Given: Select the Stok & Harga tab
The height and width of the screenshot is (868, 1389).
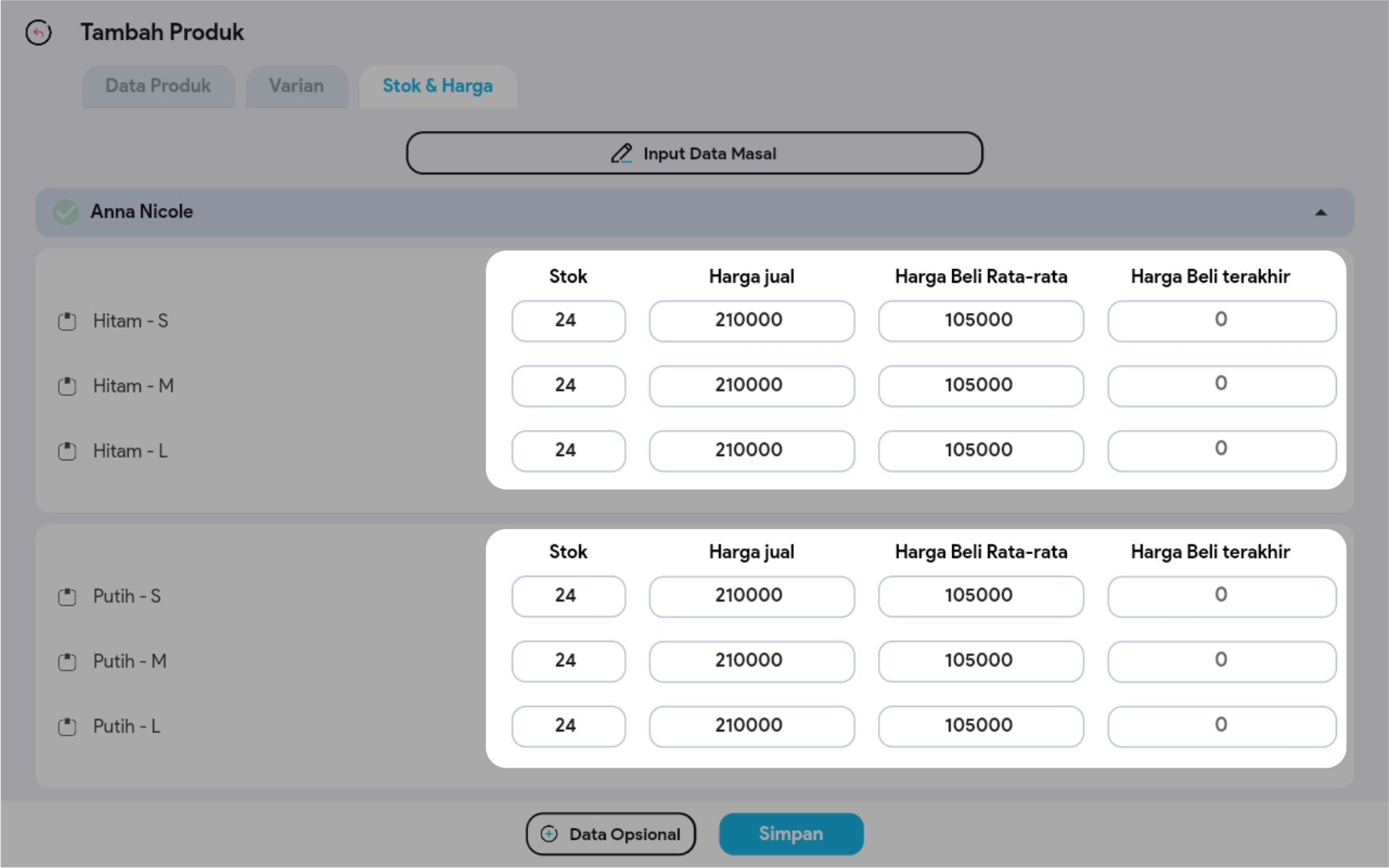Looking at the screenshot, I should click(438, 86).
